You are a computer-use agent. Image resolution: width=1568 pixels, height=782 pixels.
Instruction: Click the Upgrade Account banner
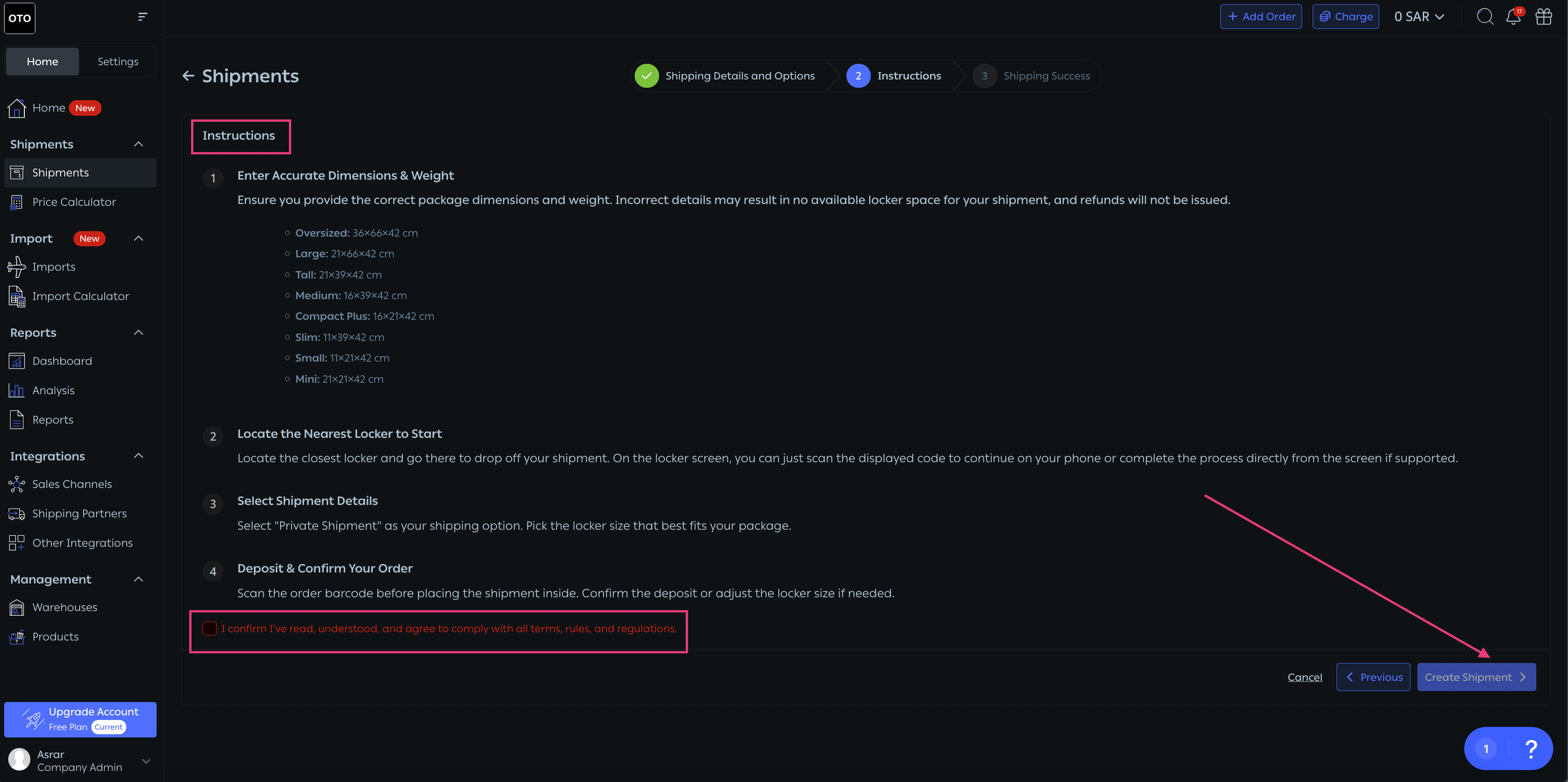(x=80, y=719)
